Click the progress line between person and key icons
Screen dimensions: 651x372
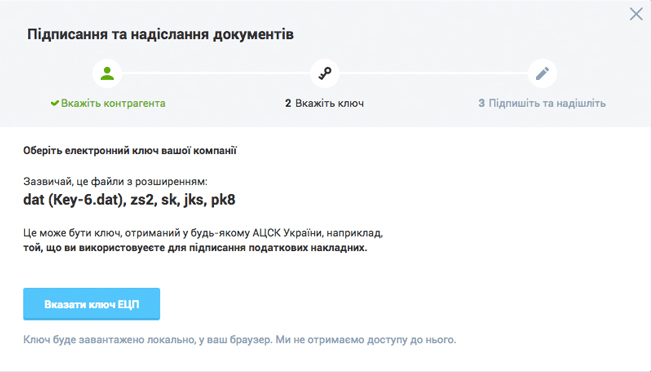coord(216,73)
